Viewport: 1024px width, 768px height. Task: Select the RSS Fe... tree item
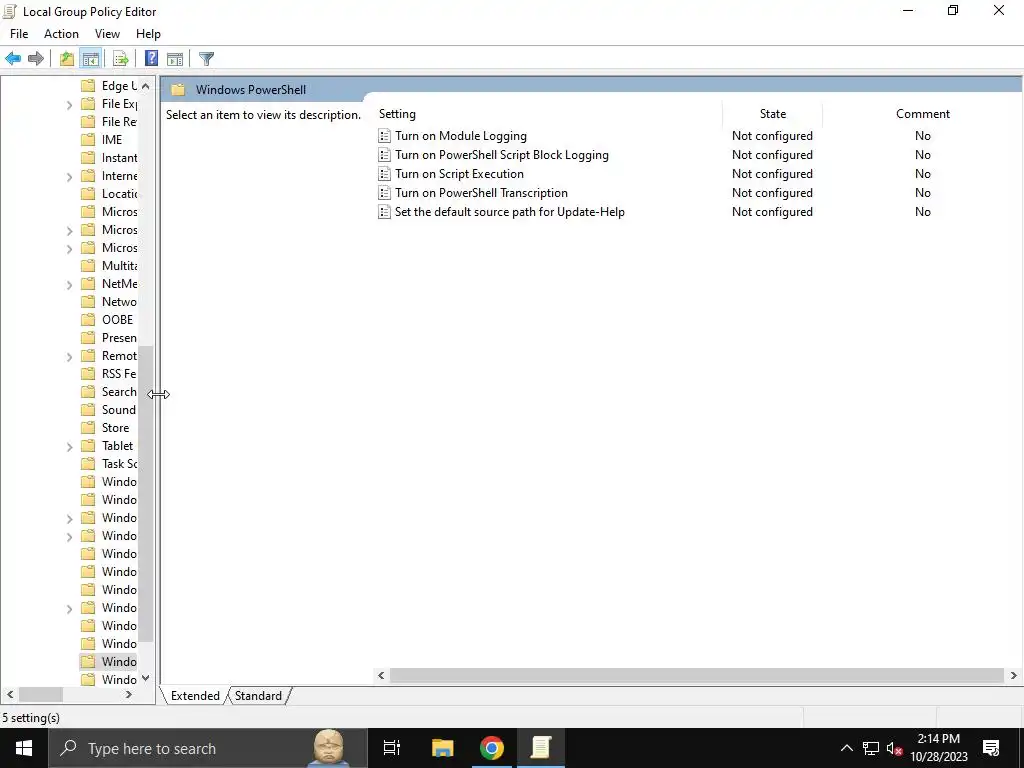pos(109,374)
